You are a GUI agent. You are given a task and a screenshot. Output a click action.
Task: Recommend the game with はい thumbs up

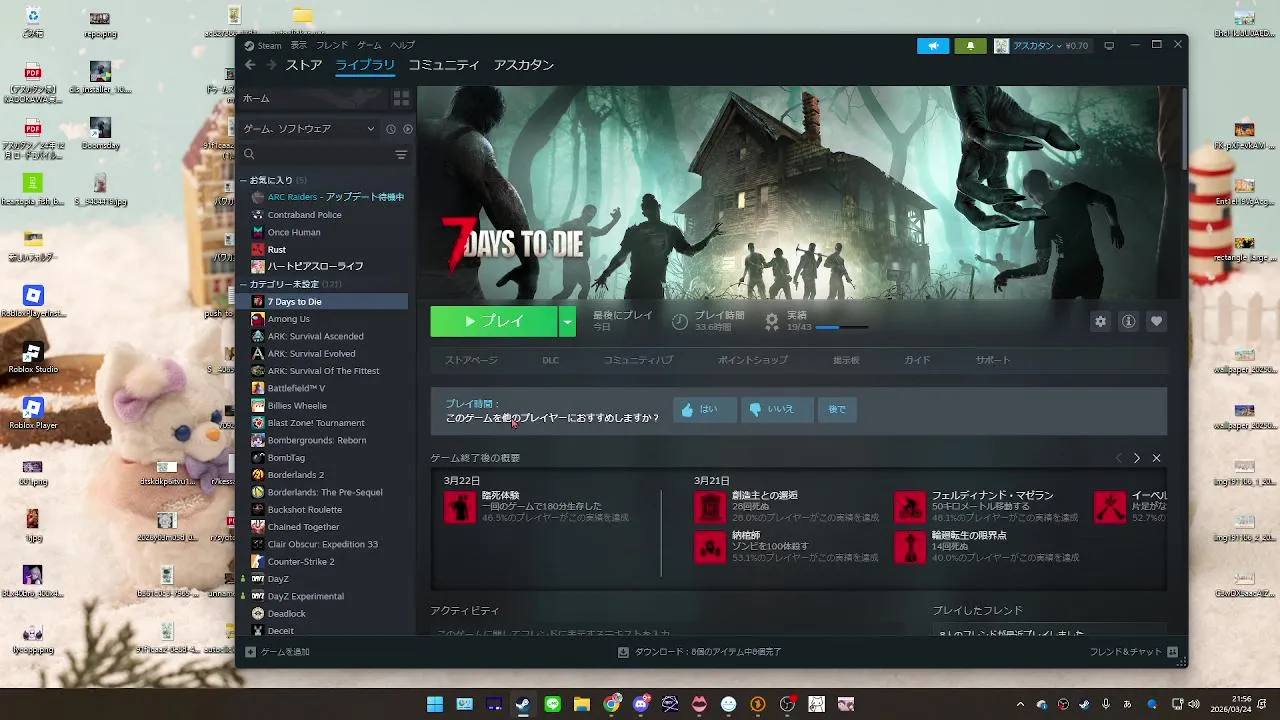pyautogui.click(x=705, y=409)
